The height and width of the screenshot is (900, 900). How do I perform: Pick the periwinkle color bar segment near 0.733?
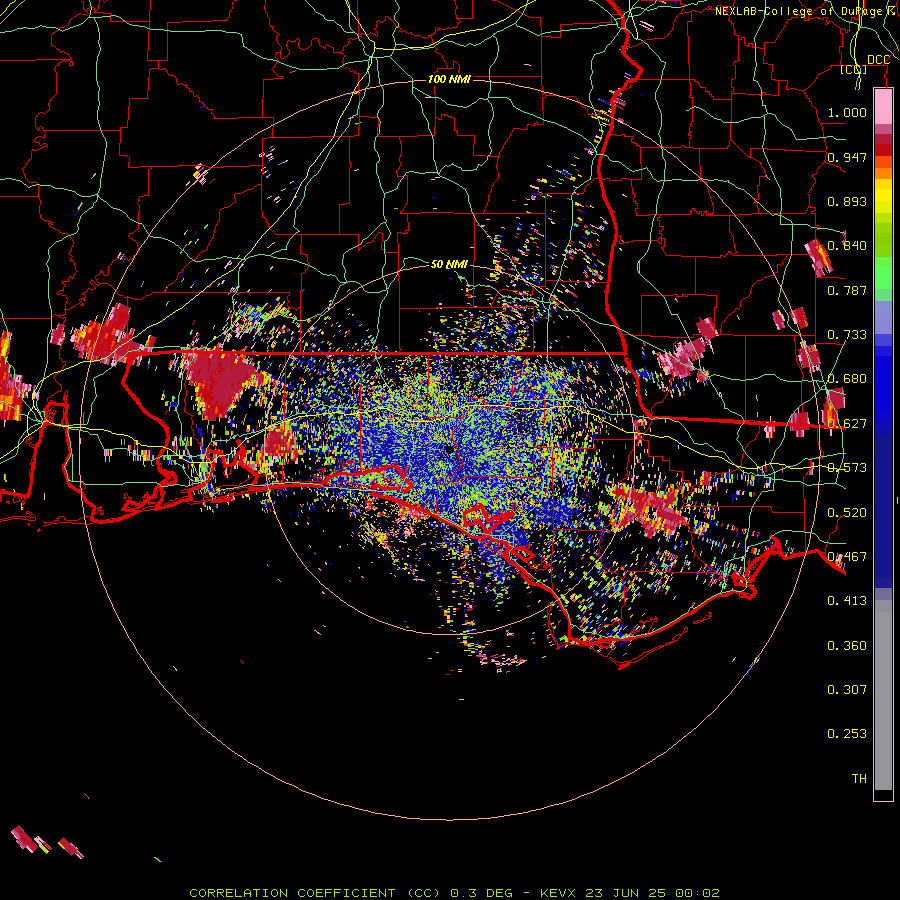(x=883, y=317)
